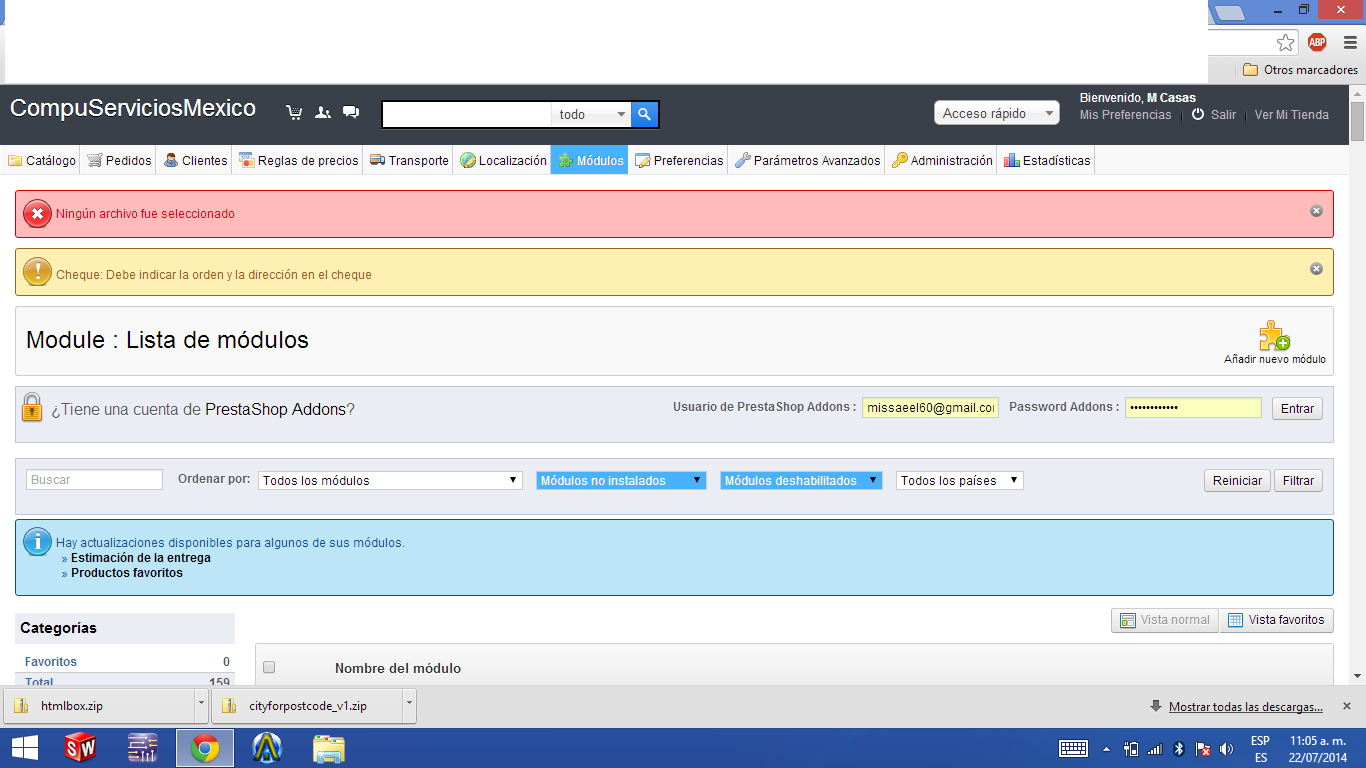The width and height of the screenshot is (1366, 768).
Task: Click the blue magnifier search button
Action: (645, 114)
